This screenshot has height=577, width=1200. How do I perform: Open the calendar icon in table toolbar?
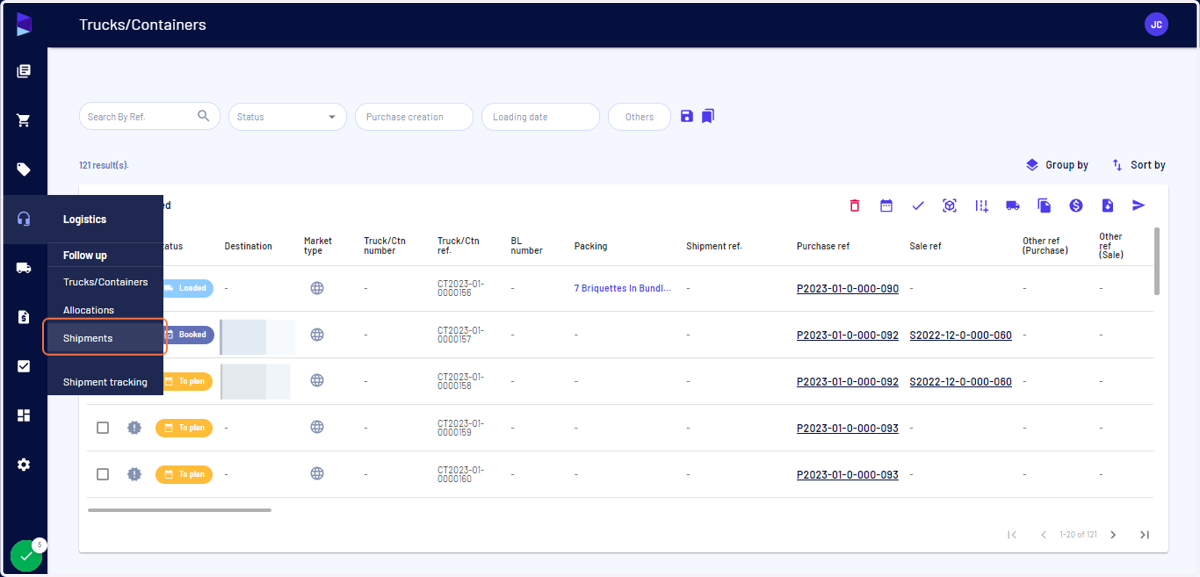click(x=886, y=205)
